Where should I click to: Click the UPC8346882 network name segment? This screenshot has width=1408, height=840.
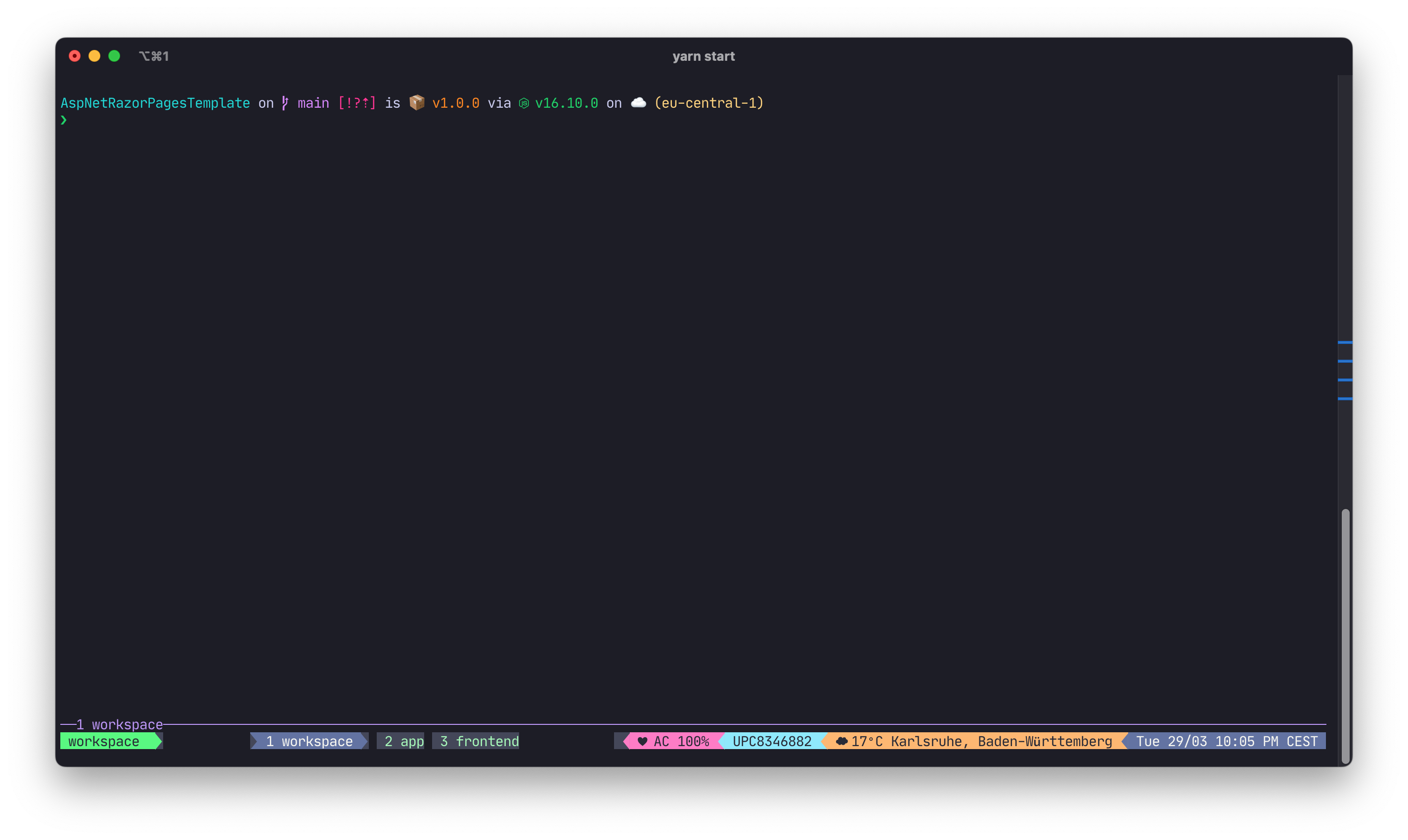771,741
